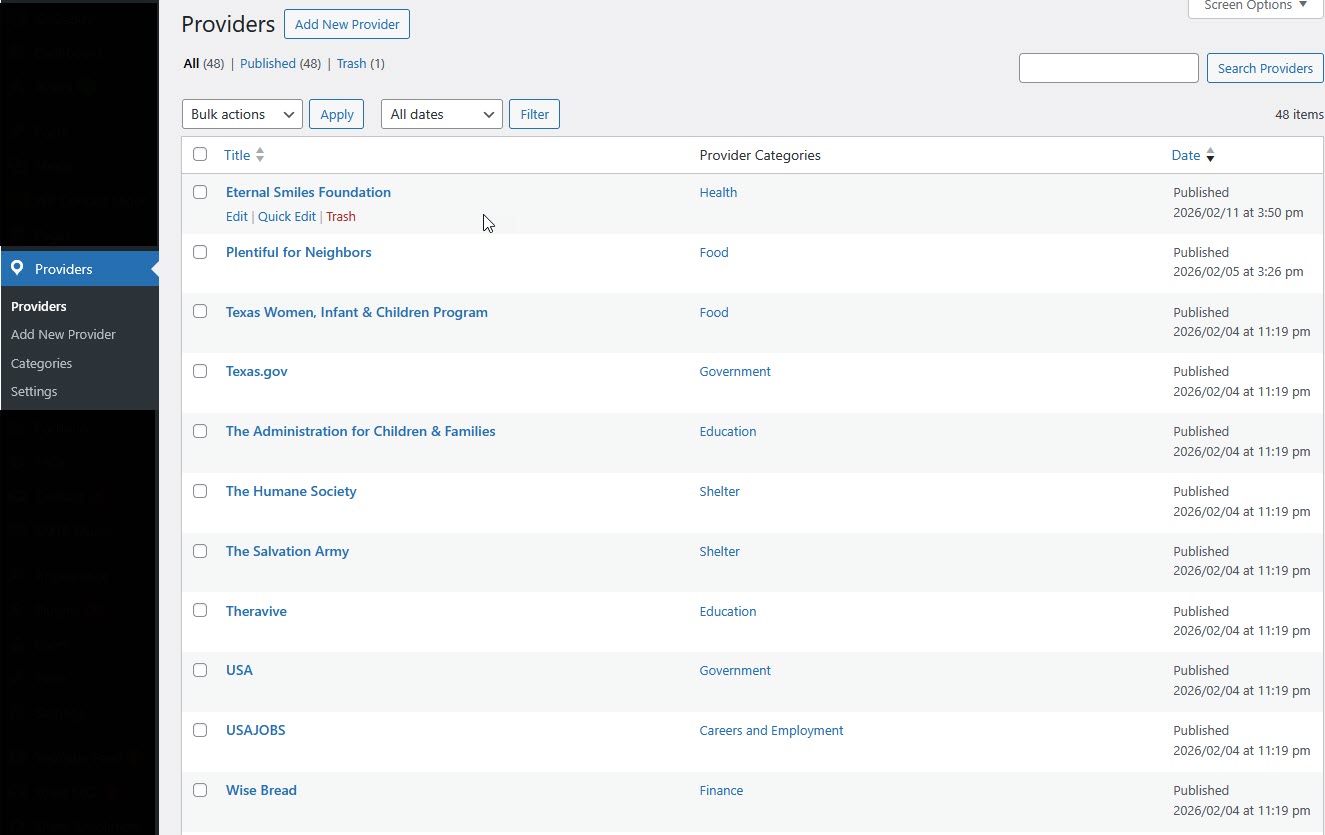Open the Careers and Employment category link

coord(771,731)
